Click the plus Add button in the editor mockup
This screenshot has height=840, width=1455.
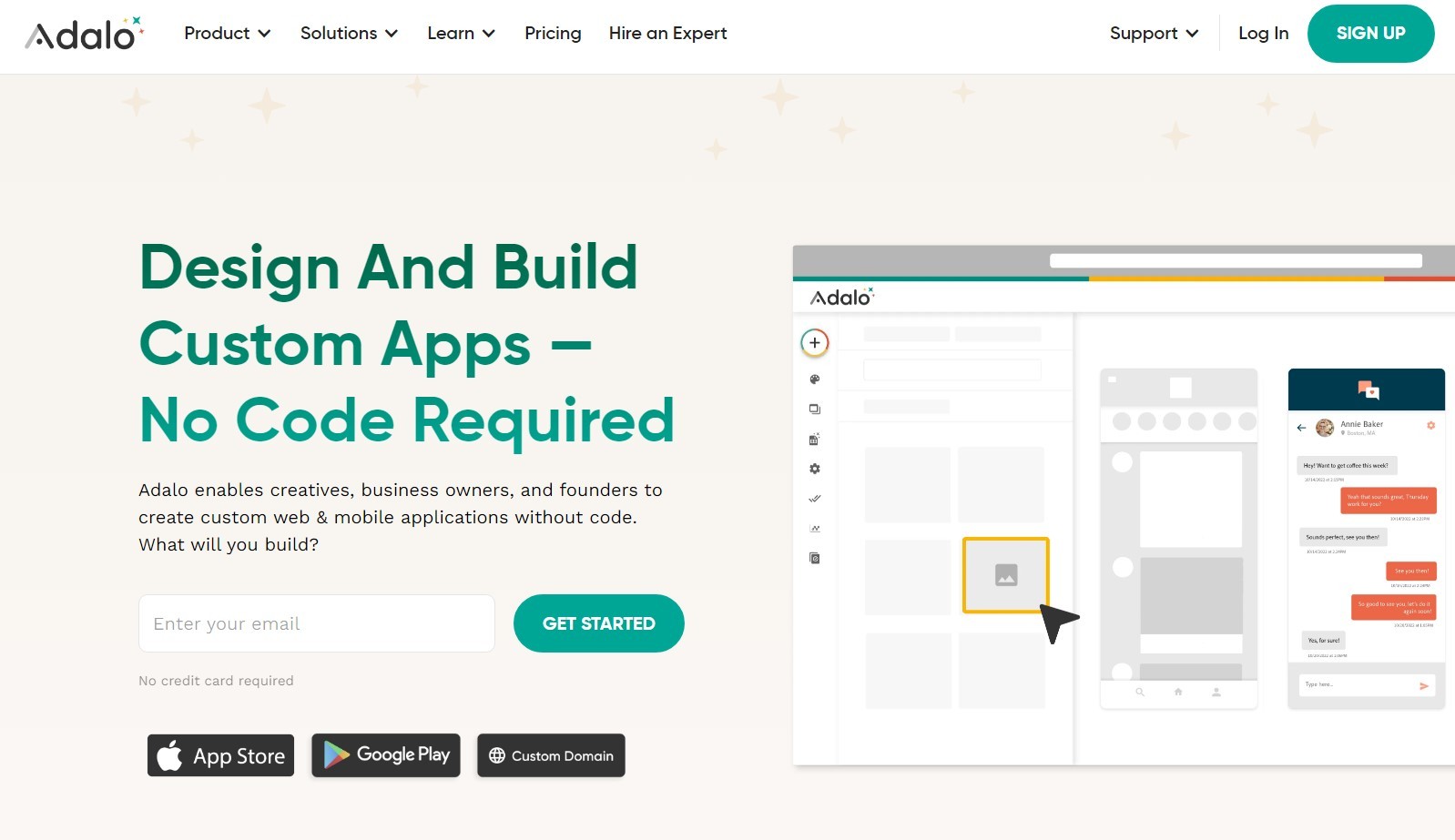click(x=815, y=343)
